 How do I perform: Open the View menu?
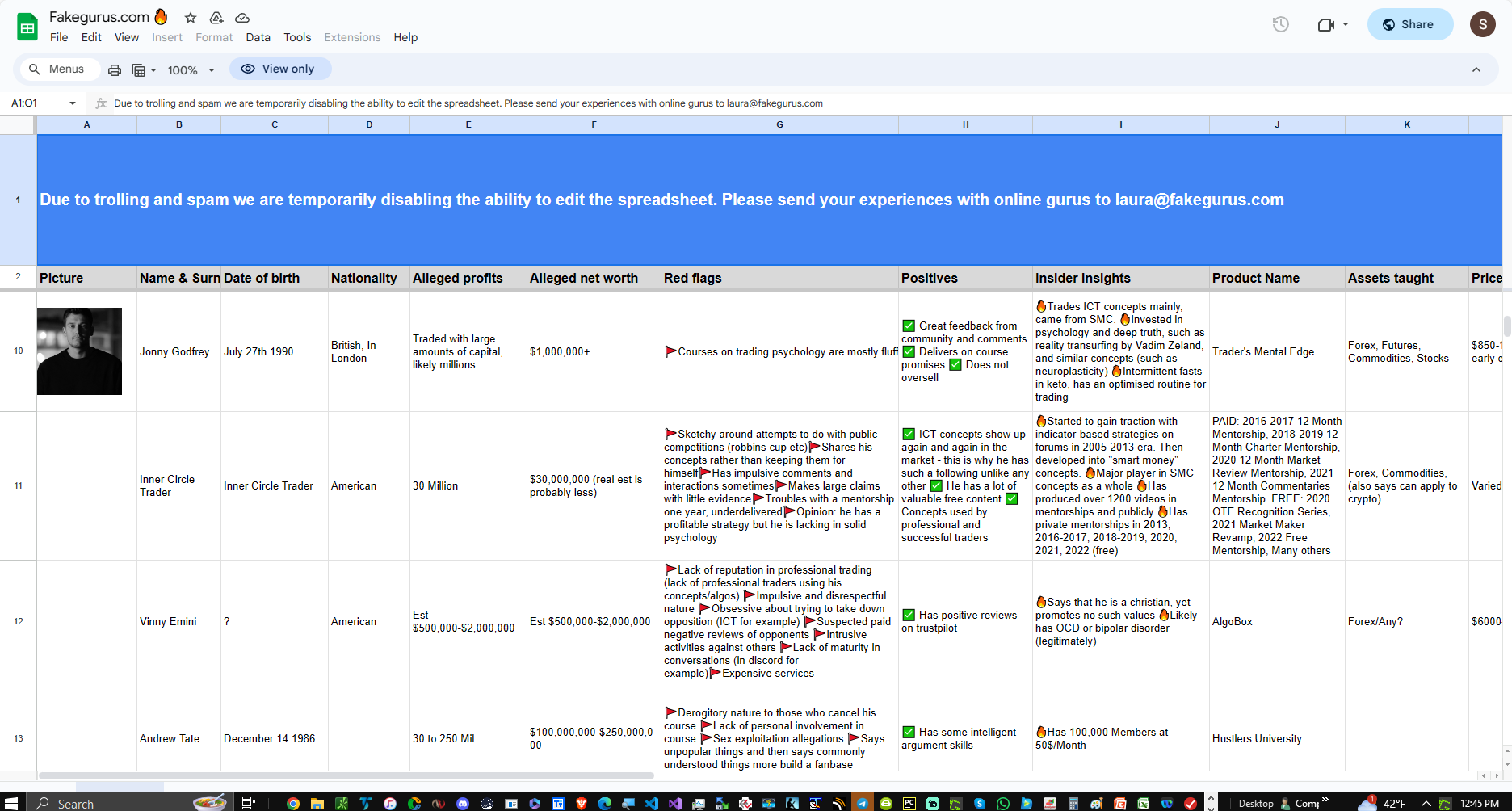(127, 37)
